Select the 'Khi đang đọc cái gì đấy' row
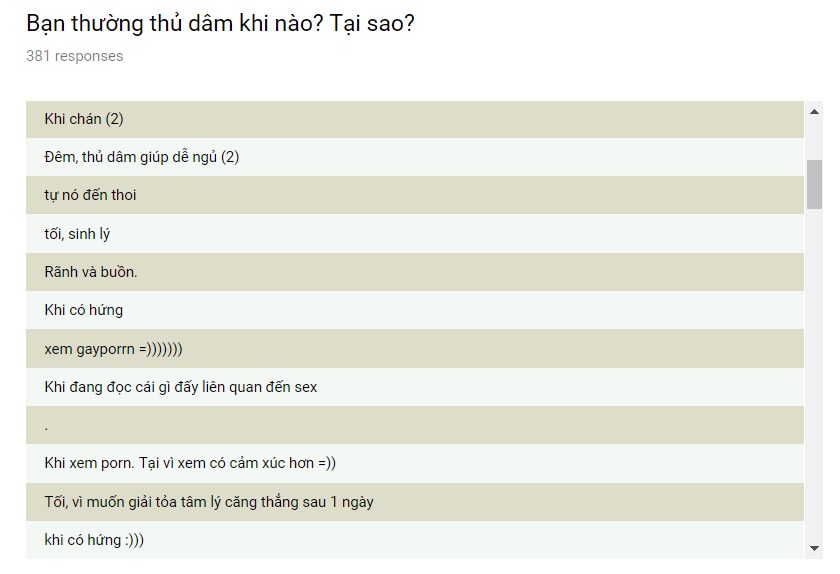The image size is (840, 574). click(415, 387)
